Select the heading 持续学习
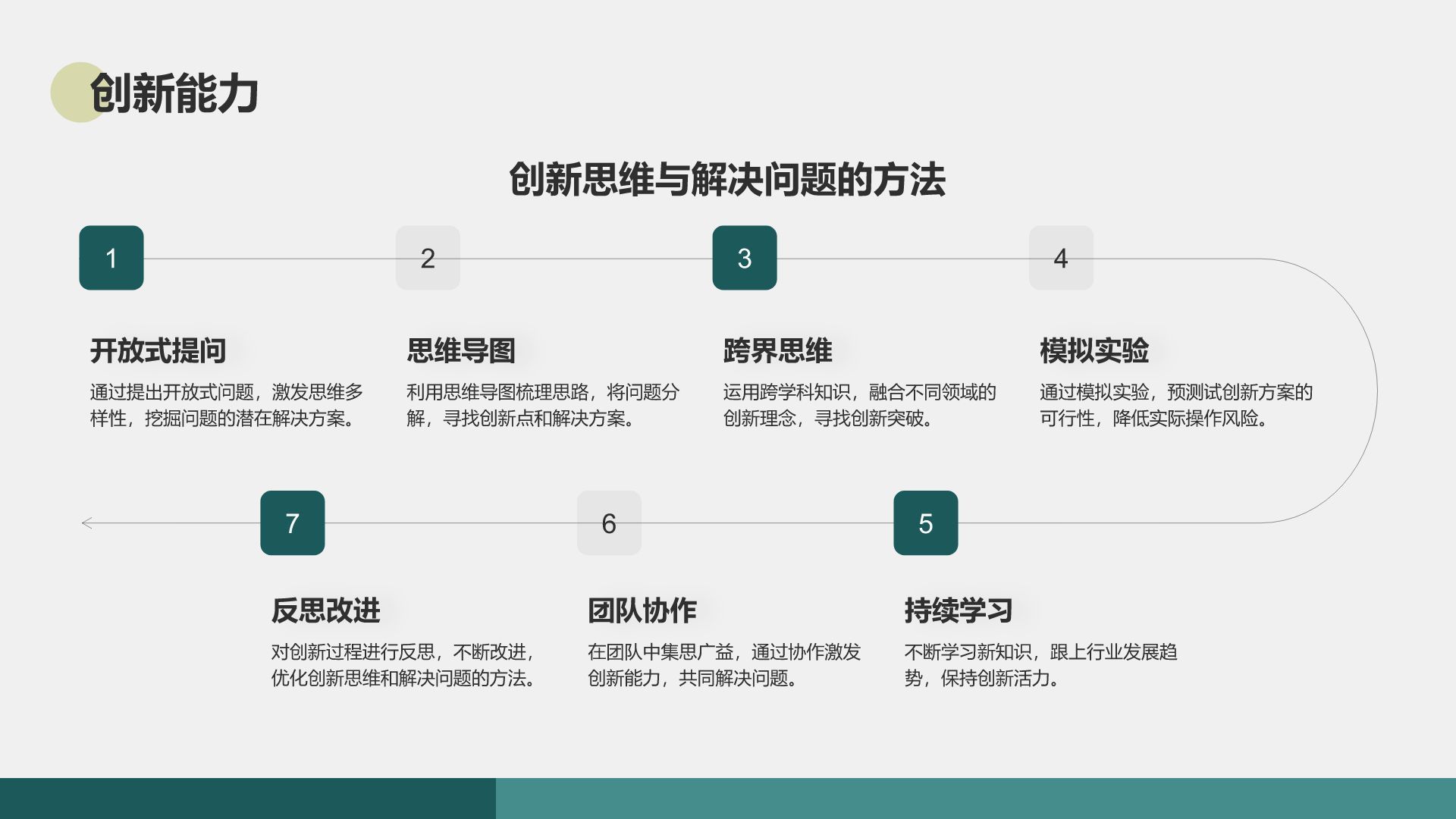This screenshot has height=819, width=1456. coord(959,610)
